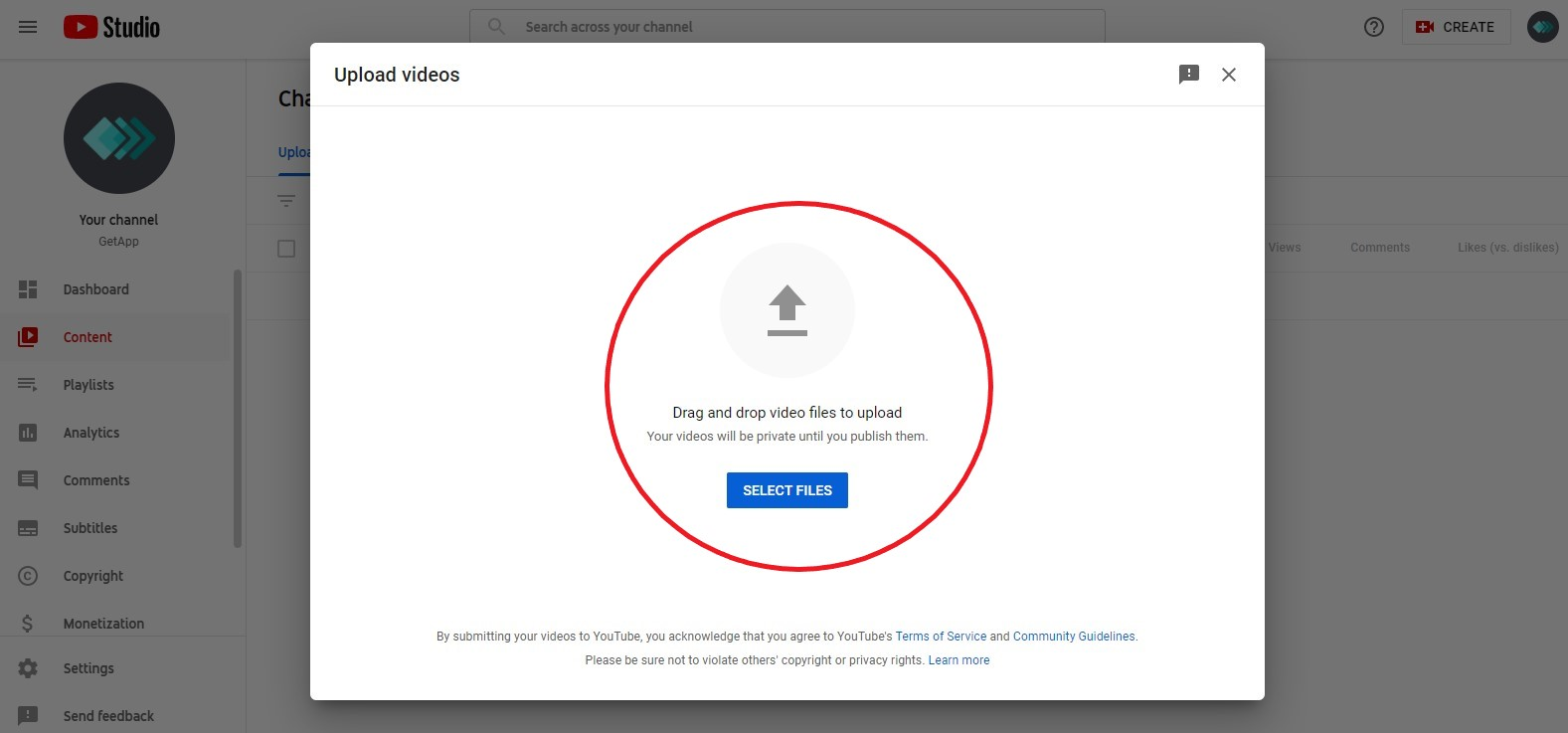
Task: Open the Community Guidelines link
Action: point(1074,637)
